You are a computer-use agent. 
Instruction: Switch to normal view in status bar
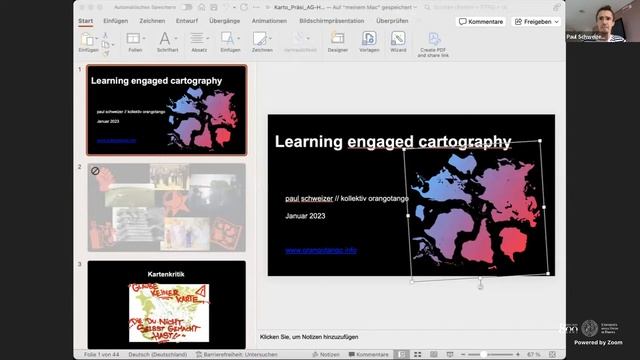[402, 355]
